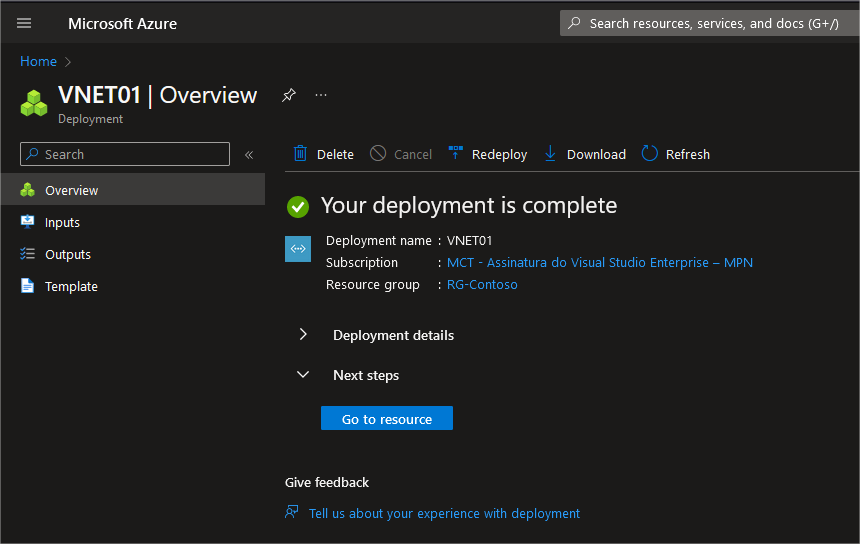Open Tell us about your experience link

[444, 513]
